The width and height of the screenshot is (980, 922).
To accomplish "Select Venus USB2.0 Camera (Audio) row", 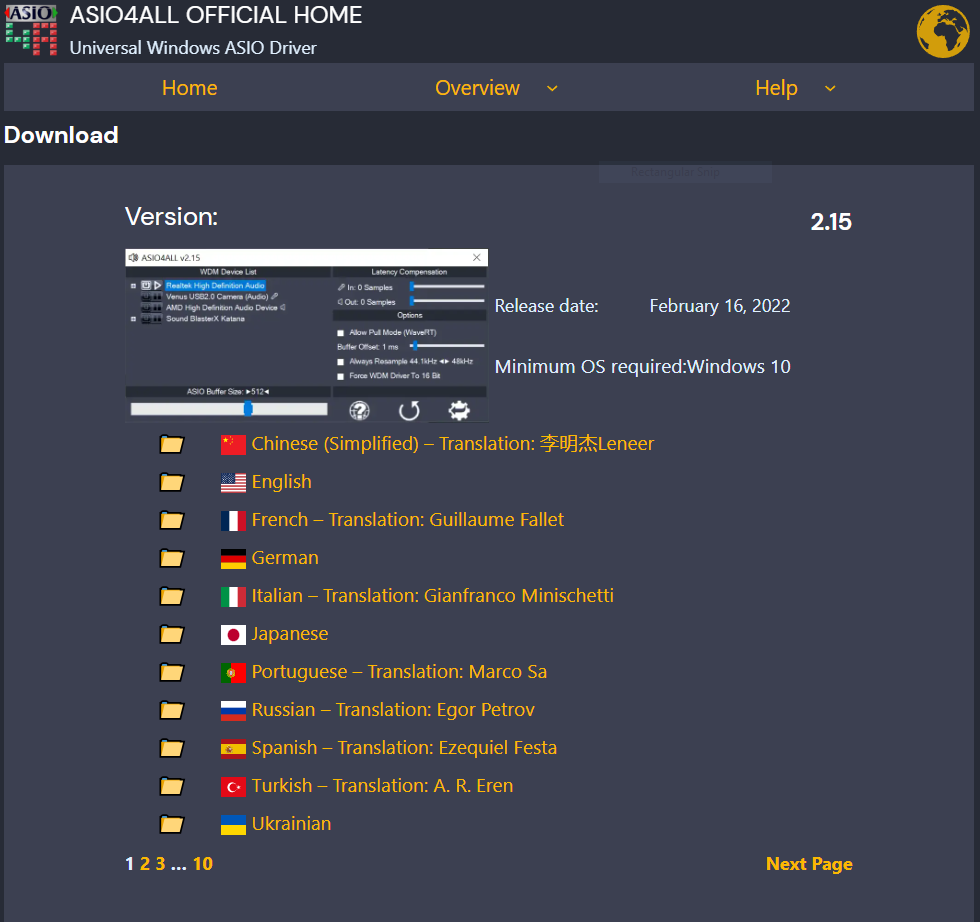I will tap(216, 297).
